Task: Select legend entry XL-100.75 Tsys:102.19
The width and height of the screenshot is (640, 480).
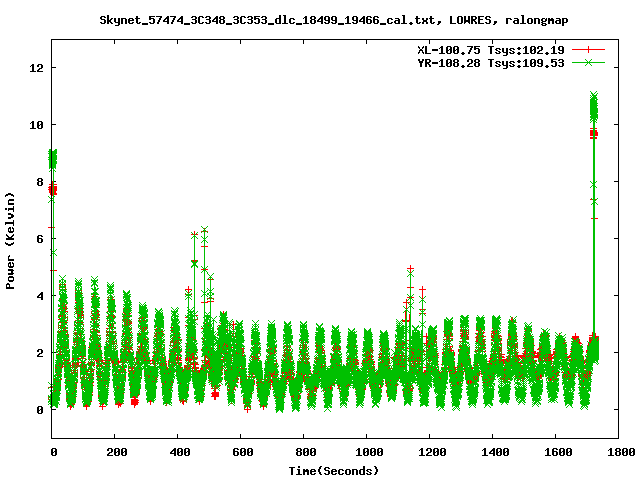Action: coord(491,50)
